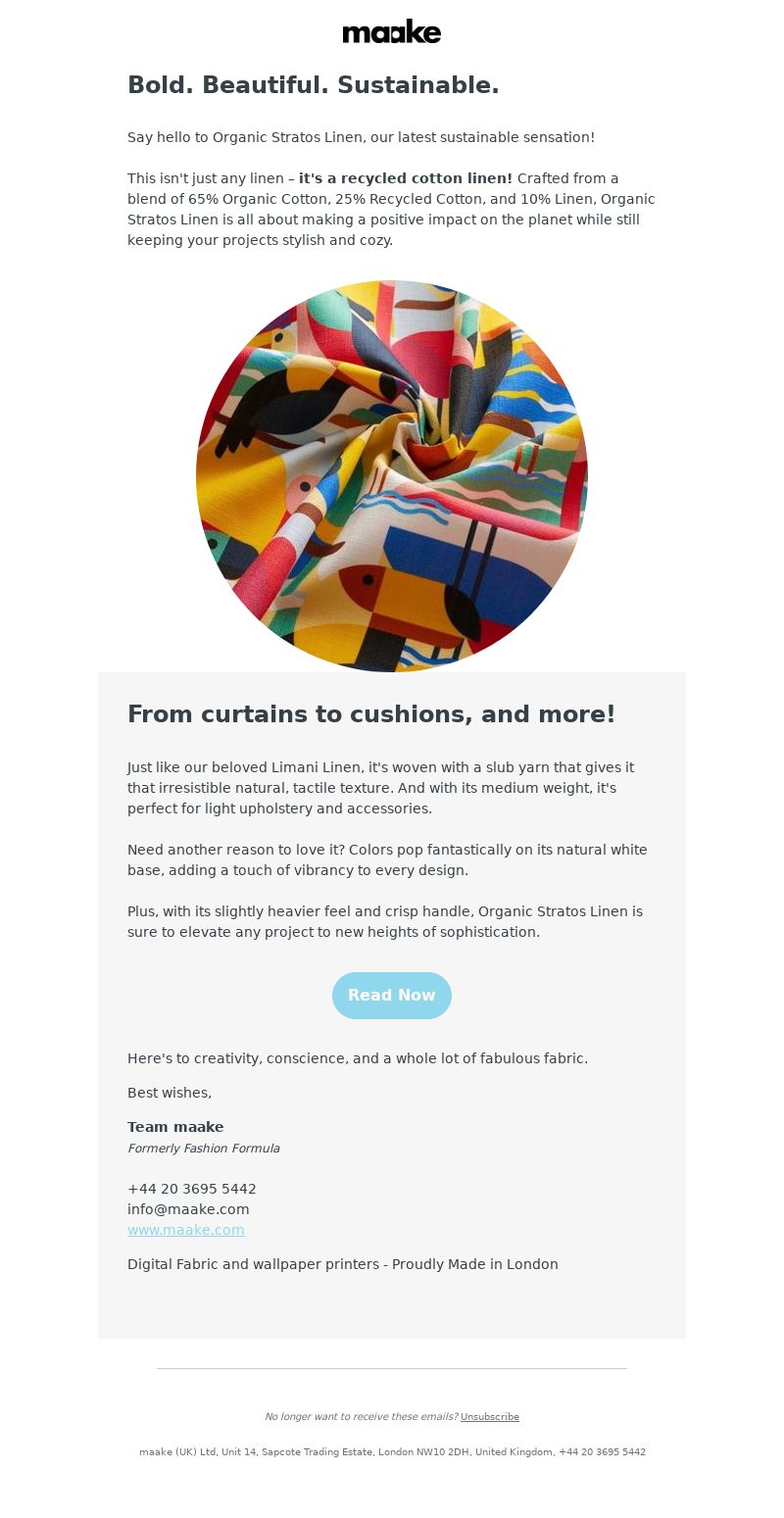Click the circular colorful fabric image
This screenshot has height=1518, width=784.
[x=392, y=476]
